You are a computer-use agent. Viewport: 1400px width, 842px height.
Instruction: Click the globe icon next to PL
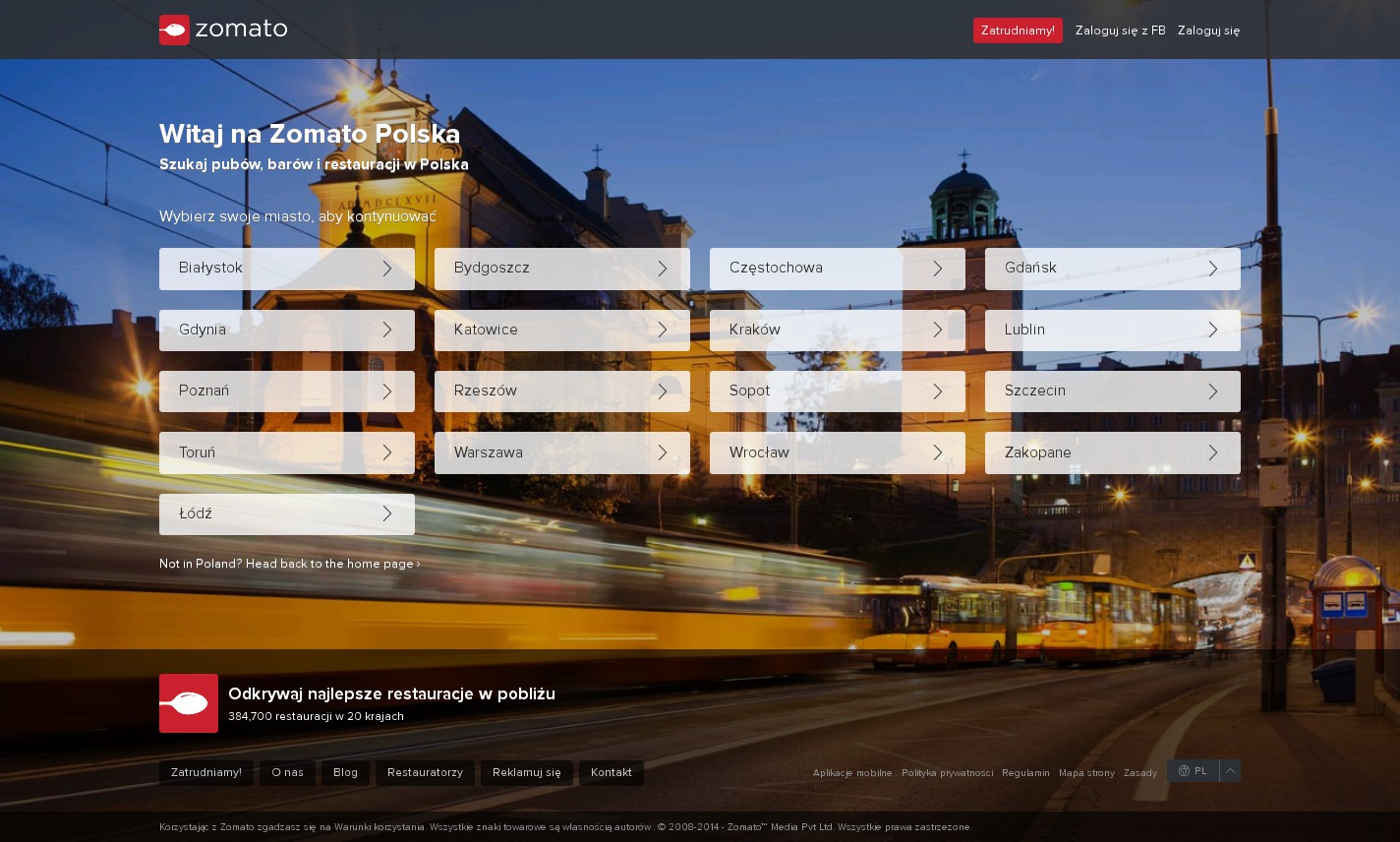(x=1184, y=771)
